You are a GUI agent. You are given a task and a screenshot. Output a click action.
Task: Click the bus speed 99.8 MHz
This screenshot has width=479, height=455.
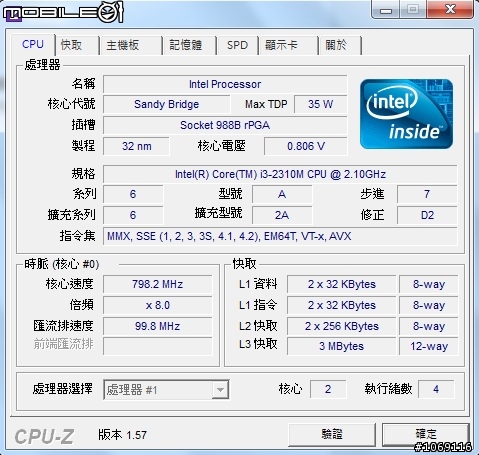coord(158,326)
